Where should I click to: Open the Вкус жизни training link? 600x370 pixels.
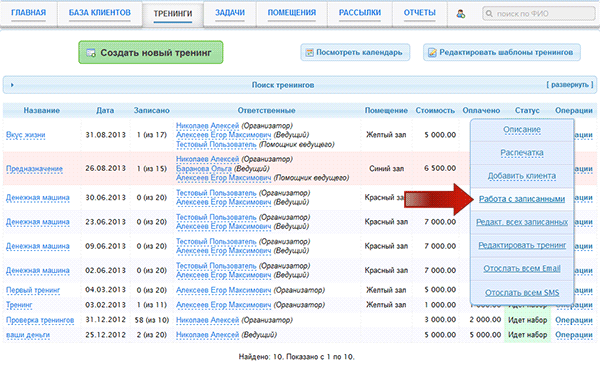pos(26,135)
